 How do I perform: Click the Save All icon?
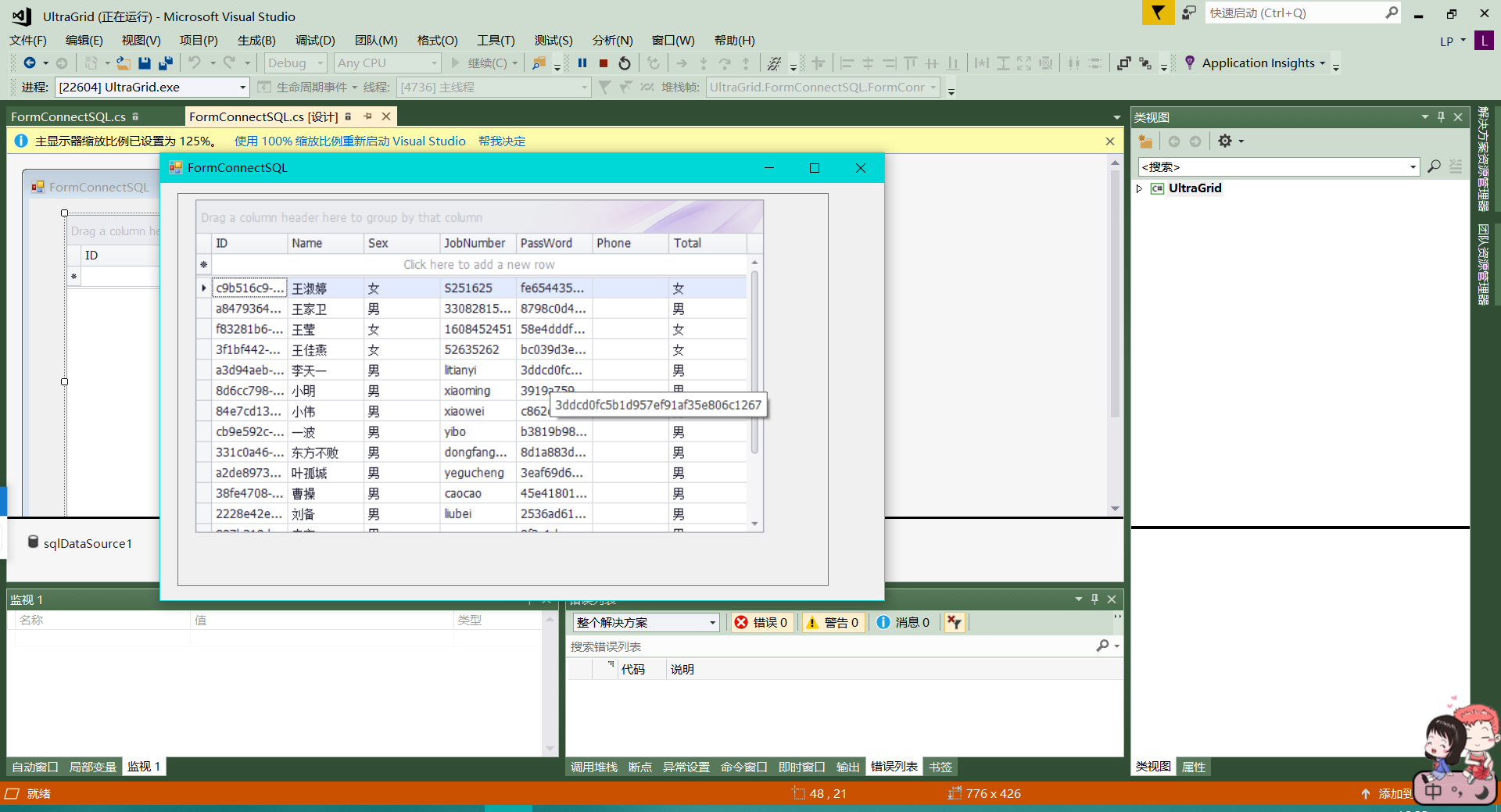[x=165, y=63]
